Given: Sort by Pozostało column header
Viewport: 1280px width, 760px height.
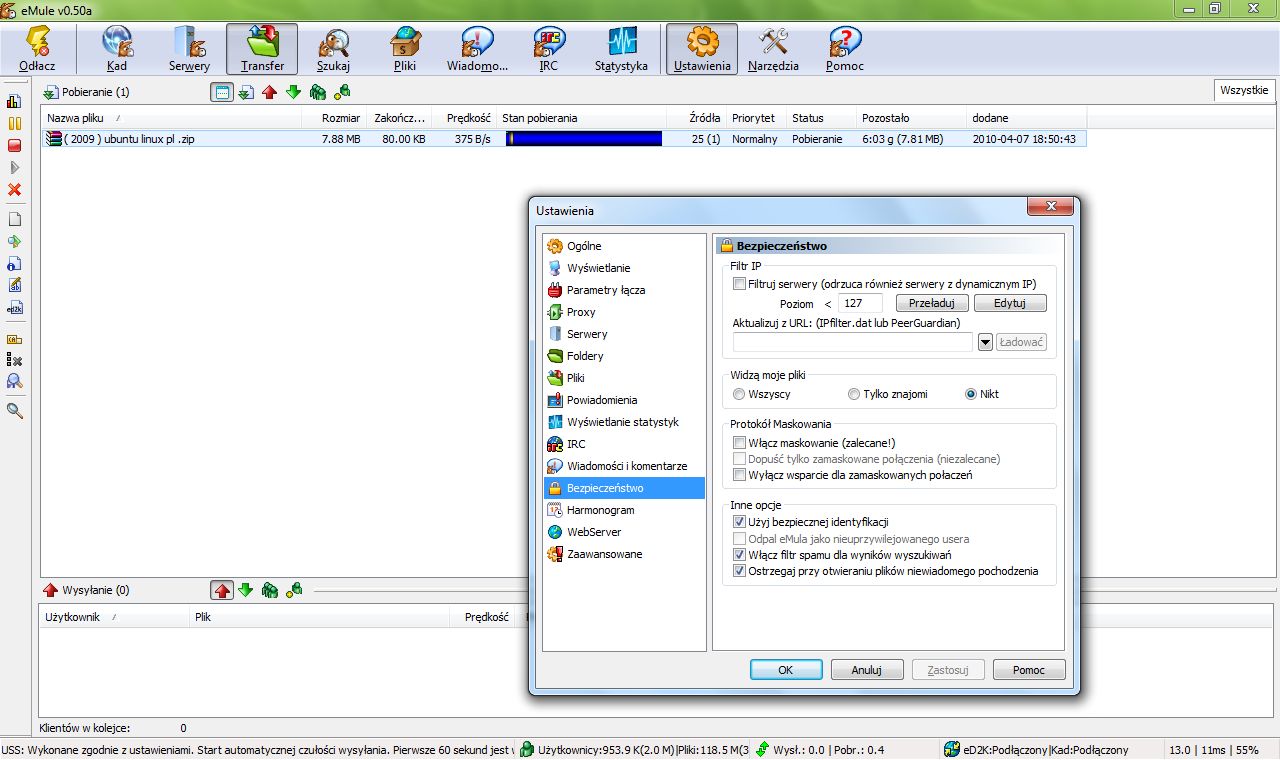Looking at the screenshot, I should pos(911,118).
